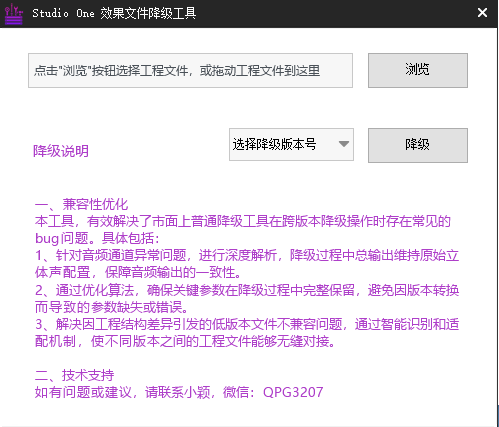Screen dimensions: 499x427
Task: Click the title text Studio One 效果文件降级工具
Action: click(114, 13)
